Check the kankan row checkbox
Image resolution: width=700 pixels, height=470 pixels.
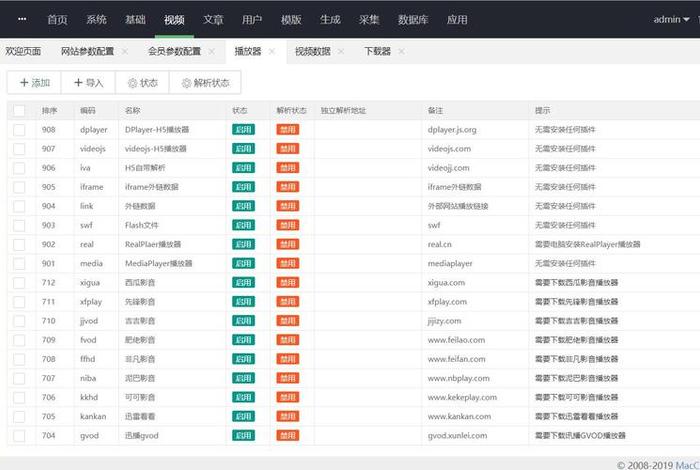click(x=19, y=416)
